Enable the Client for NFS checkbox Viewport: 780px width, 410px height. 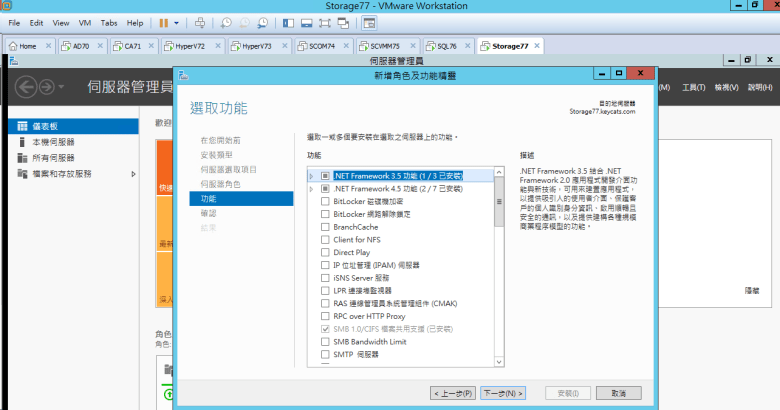click(324, 240)
